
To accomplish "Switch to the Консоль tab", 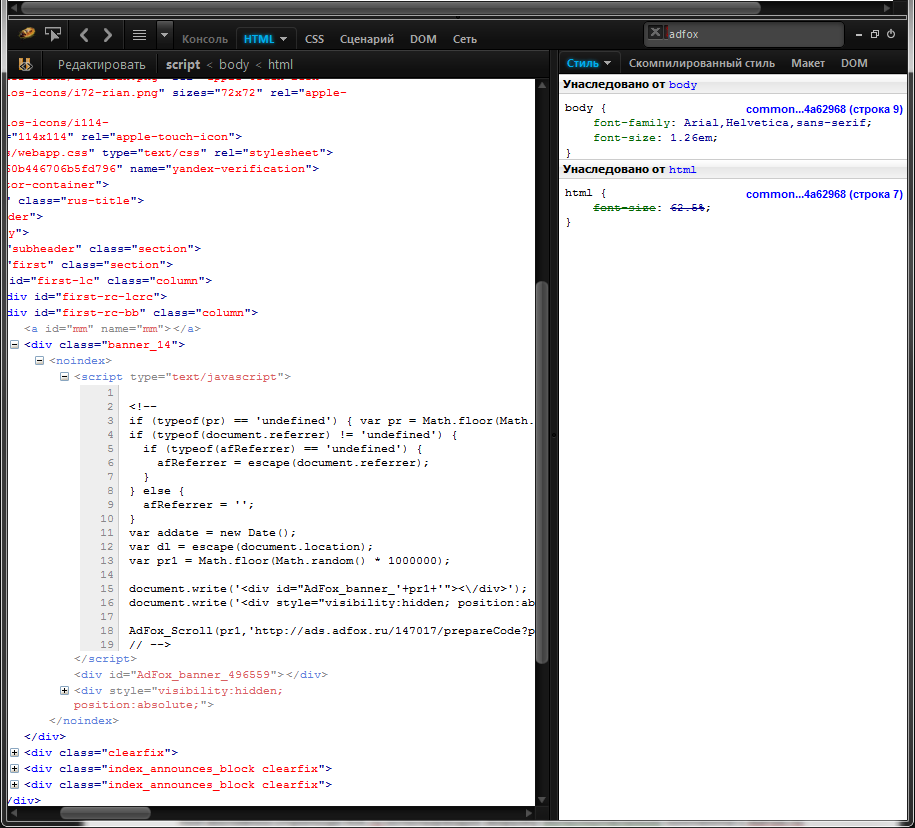I will click(204, 39).
